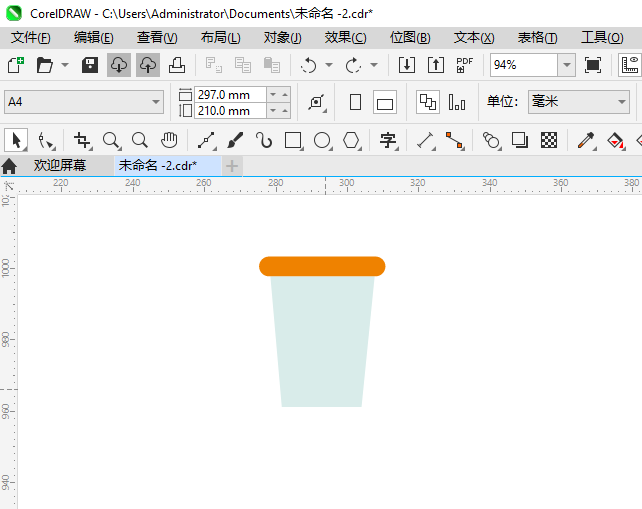The image size is (642, 509).
Task: Toggle full-screen preview icon
Action: click(593, 65)
